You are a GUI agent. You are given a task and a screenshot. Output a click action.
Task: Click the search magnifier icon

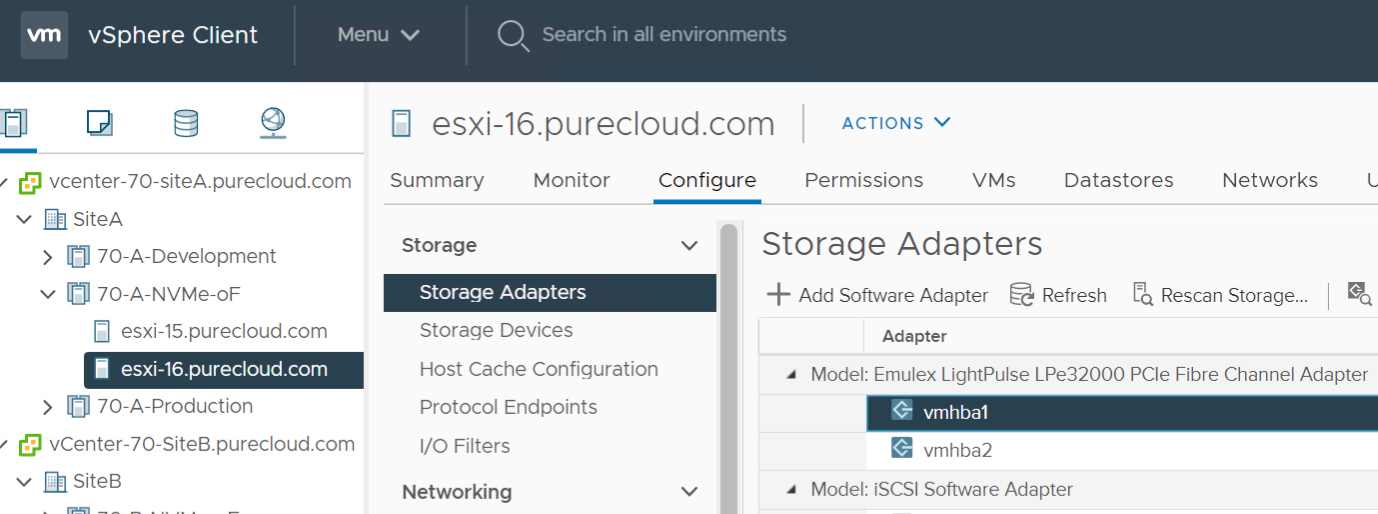512,35
